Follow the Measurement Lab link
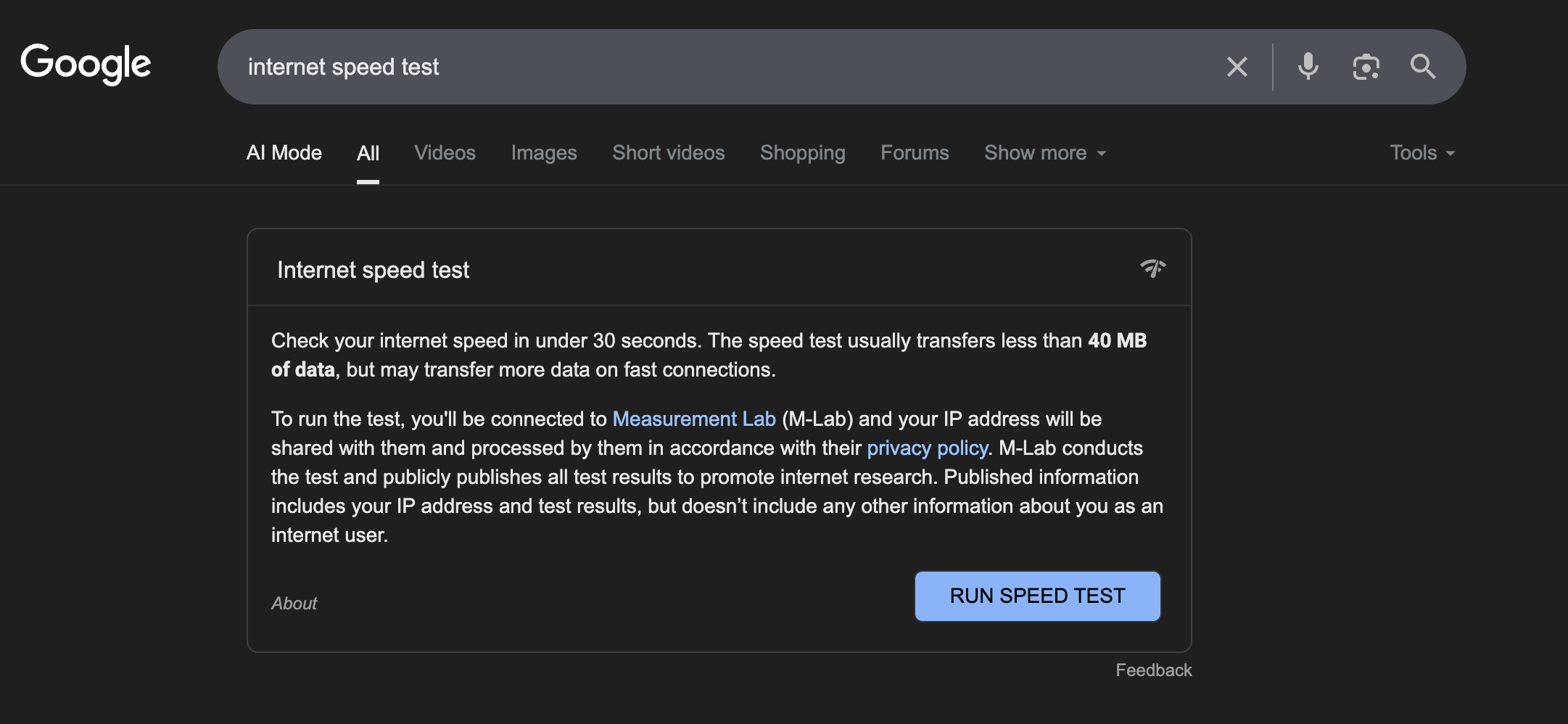 tap(694, 419)
